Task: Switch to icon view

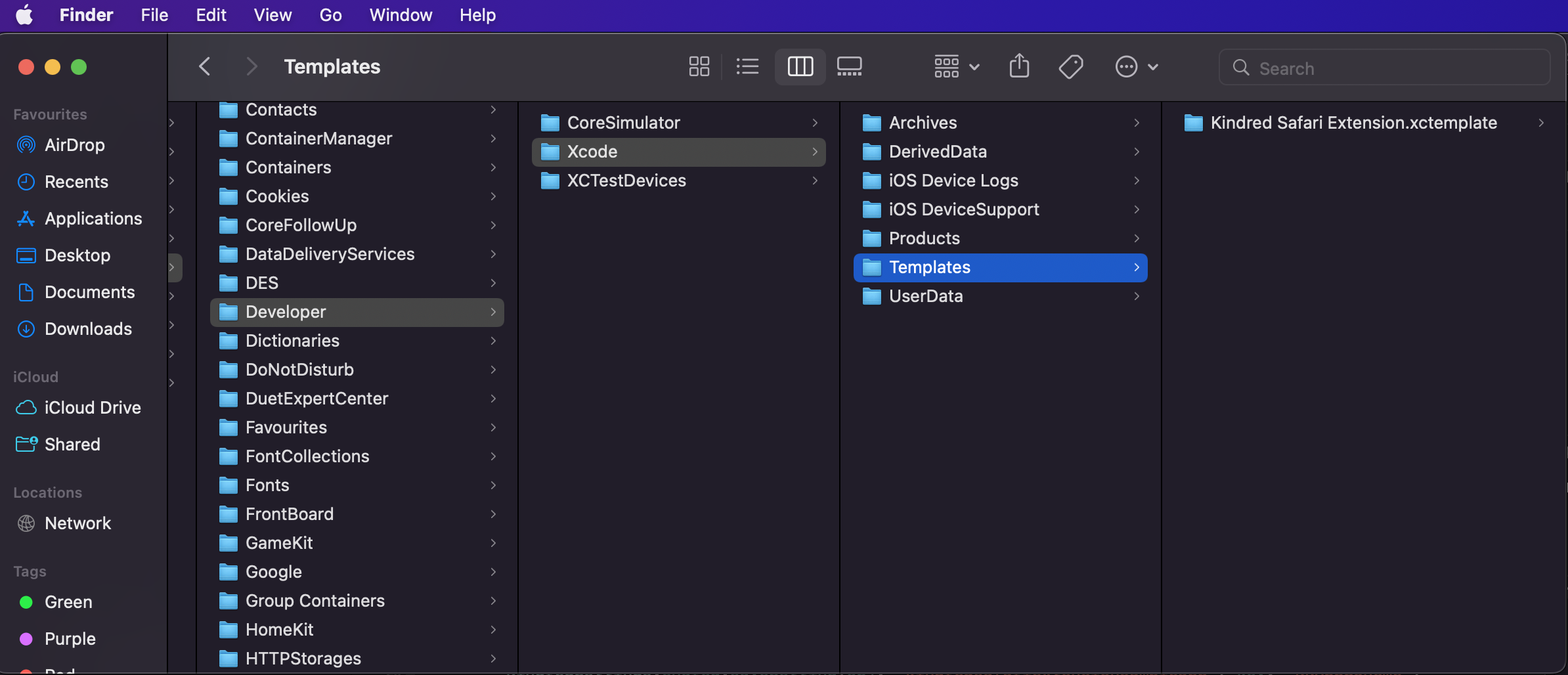Action: [699, 66]
